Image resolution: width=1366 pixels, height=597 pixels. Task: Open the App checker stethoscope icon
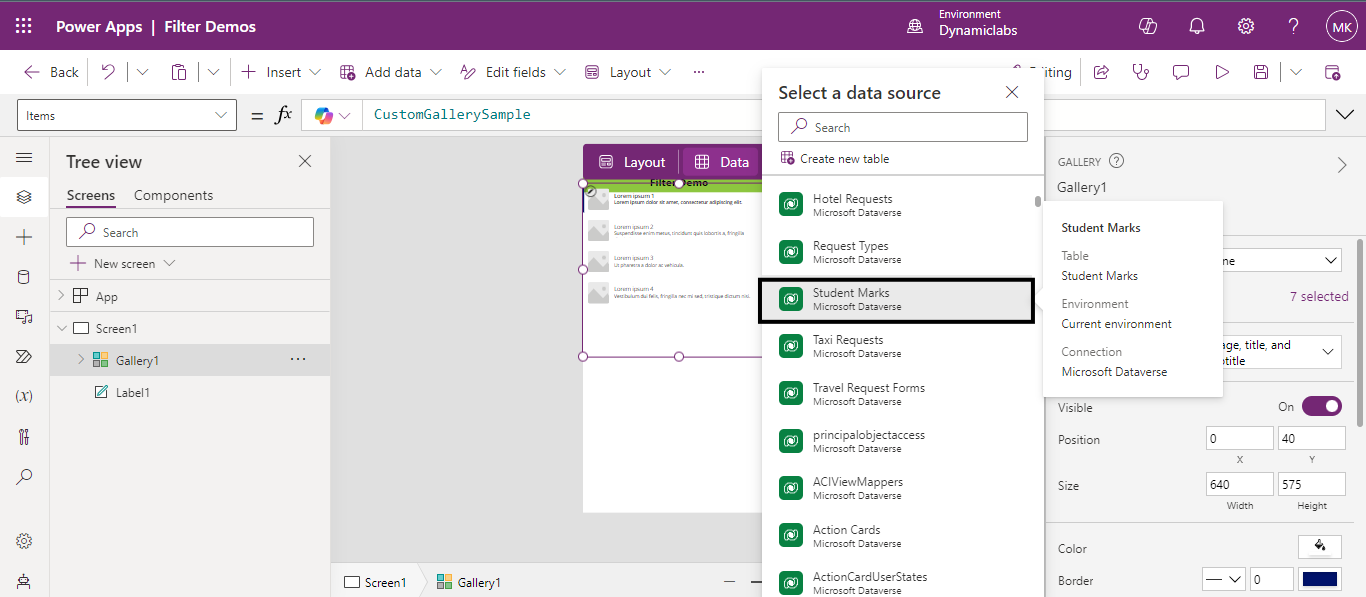pos(1140,72)
